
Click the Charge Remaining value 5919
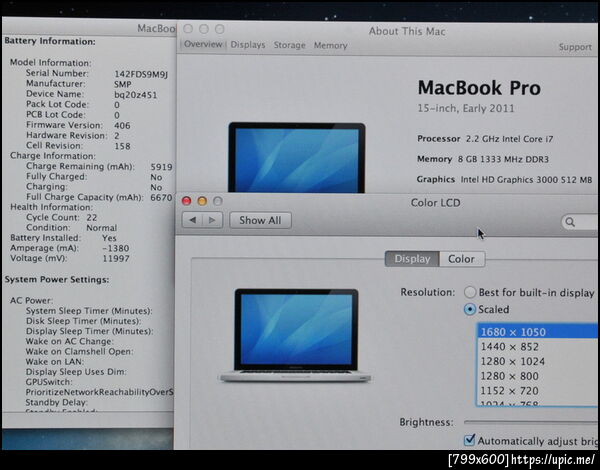click(161, 167)
